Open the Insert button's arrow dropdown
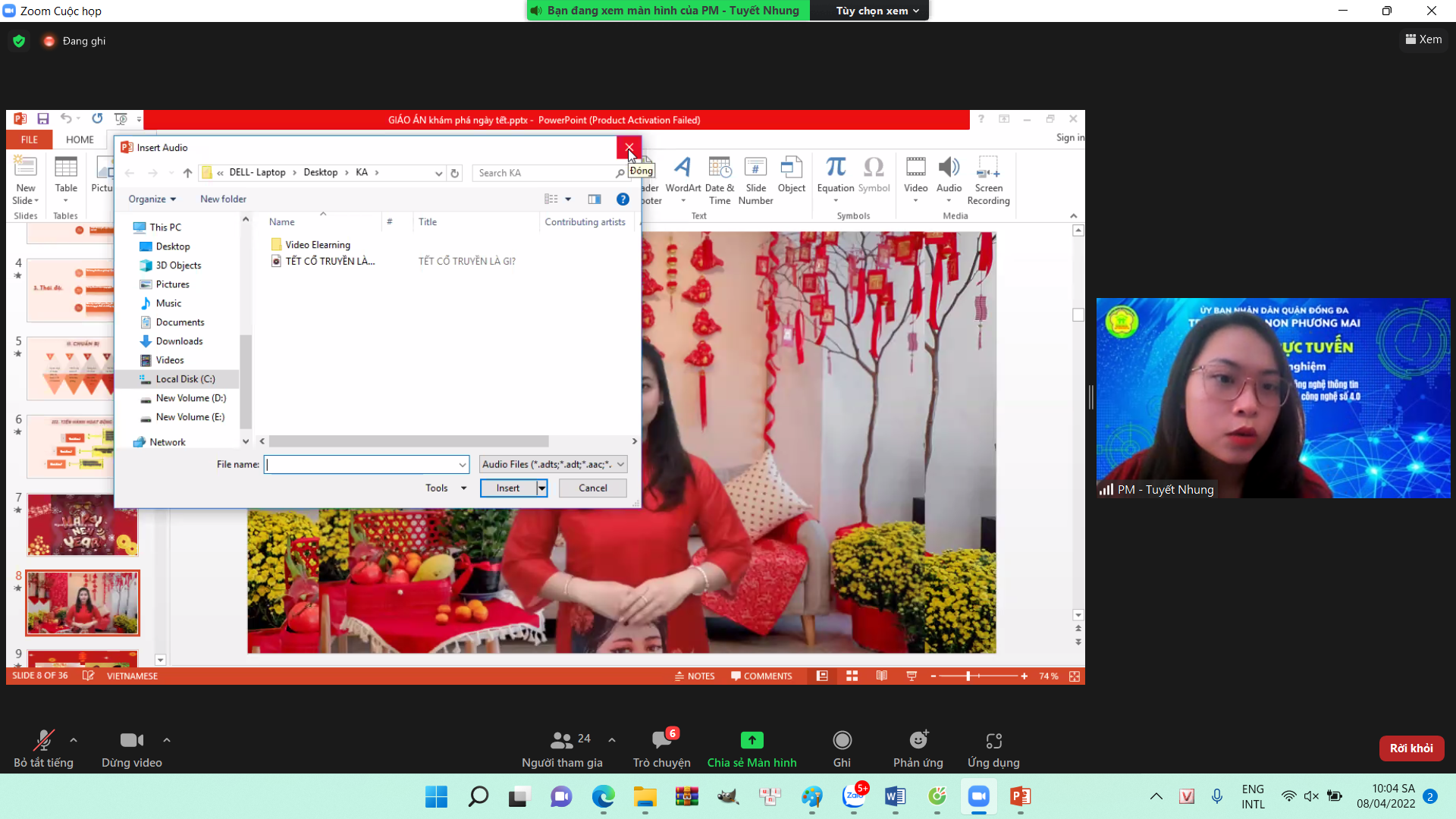1456x819 pixels. tap(541, 488)
